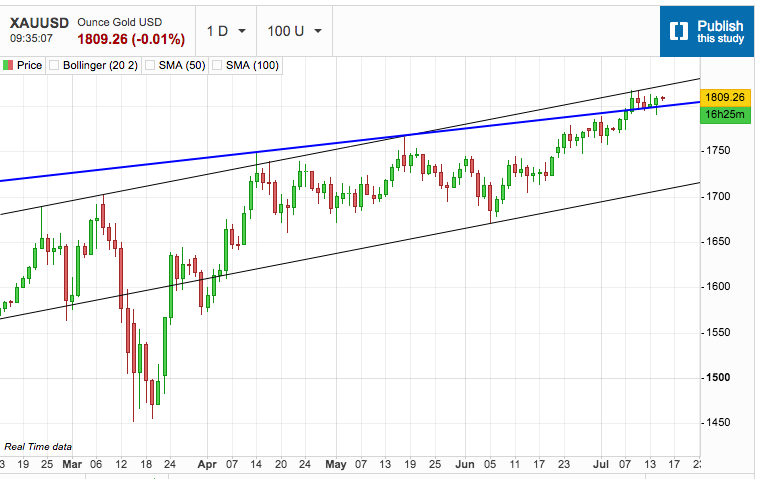The width and height of the screenshot is (758, 479).
Task: Click the Ounce Gold USD description
Action: pyautogui.click(x=119, y=22)
